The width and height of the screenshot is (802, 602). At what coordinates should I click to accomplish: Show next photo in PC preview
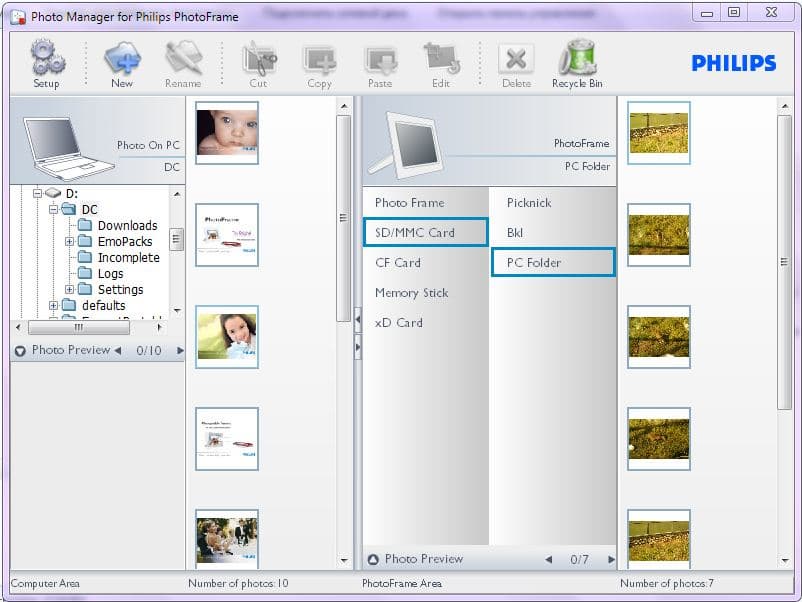click(180, 350)
